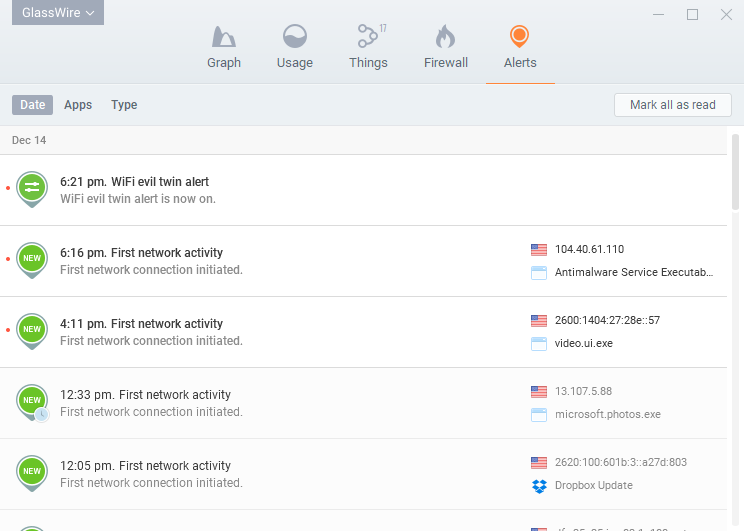
Task: Click the Dropbox Update label
Action: 594,485
